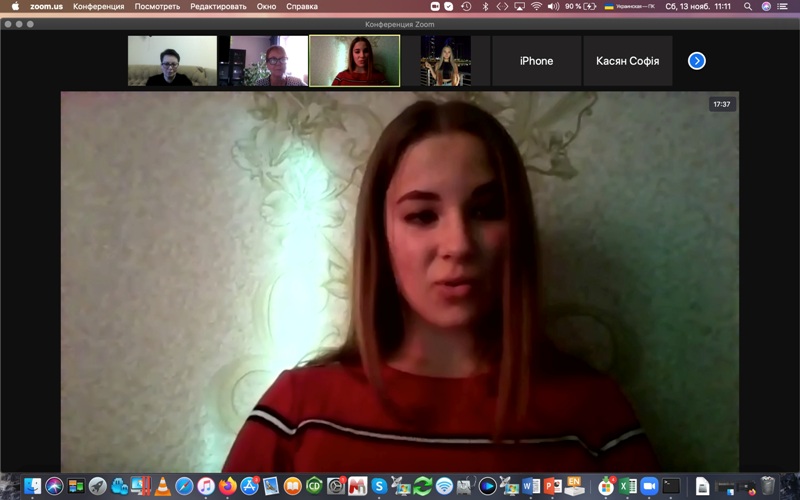This screenshot has width=800, height=500.
Task: Open the Apple menu
Action: coord(15,7)
